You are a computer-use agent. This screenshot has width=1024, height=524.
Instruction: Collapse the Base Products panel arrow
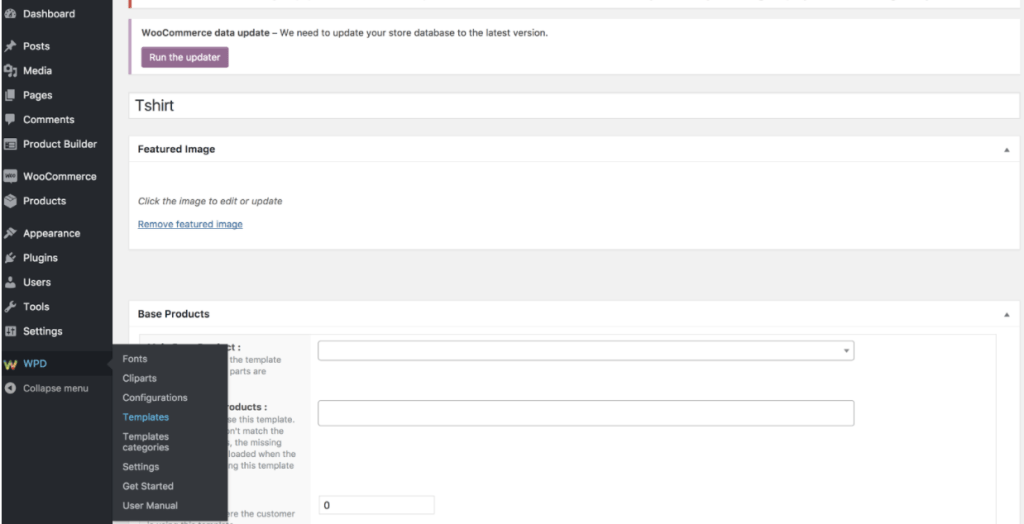click(x=1005, y=314)
